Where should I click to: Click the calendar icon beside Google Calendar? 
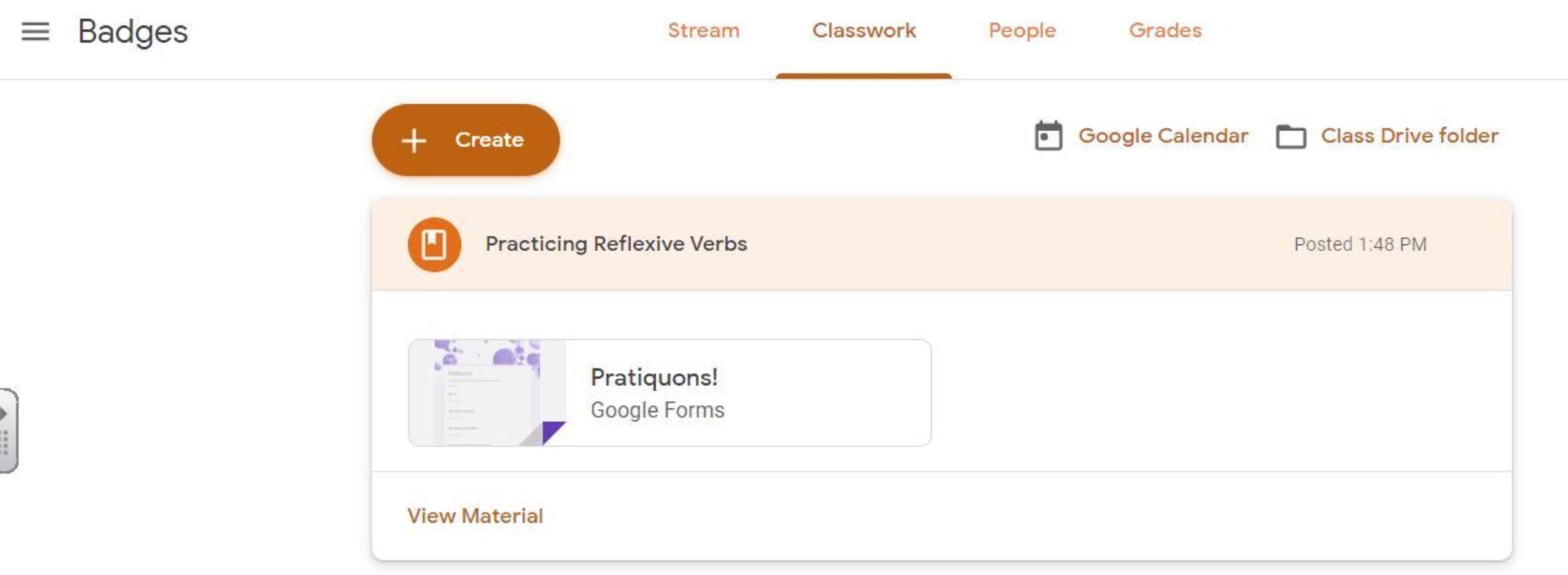(1048, 136)
